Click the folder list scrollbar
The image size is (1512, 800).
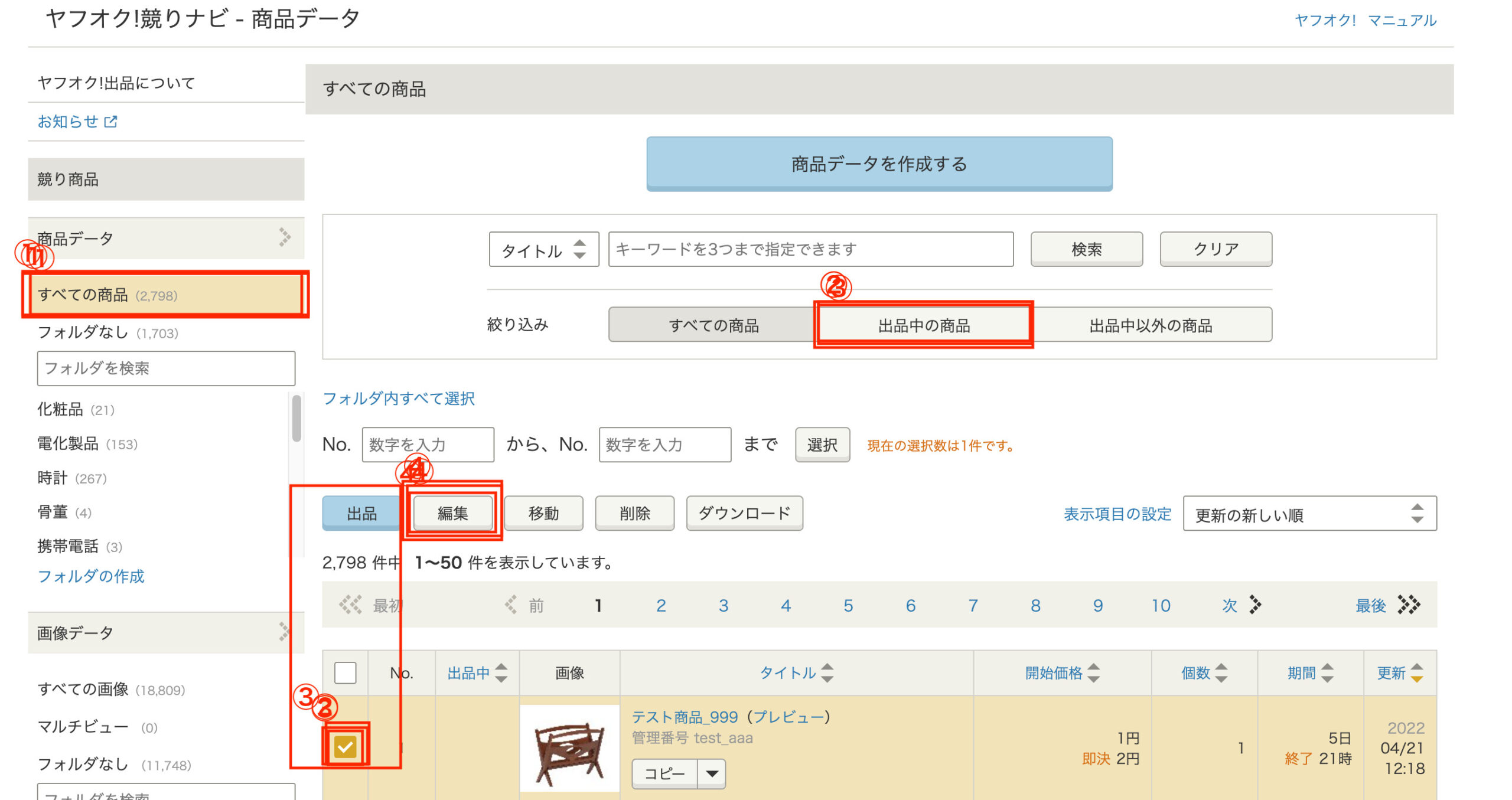(296, 418)
